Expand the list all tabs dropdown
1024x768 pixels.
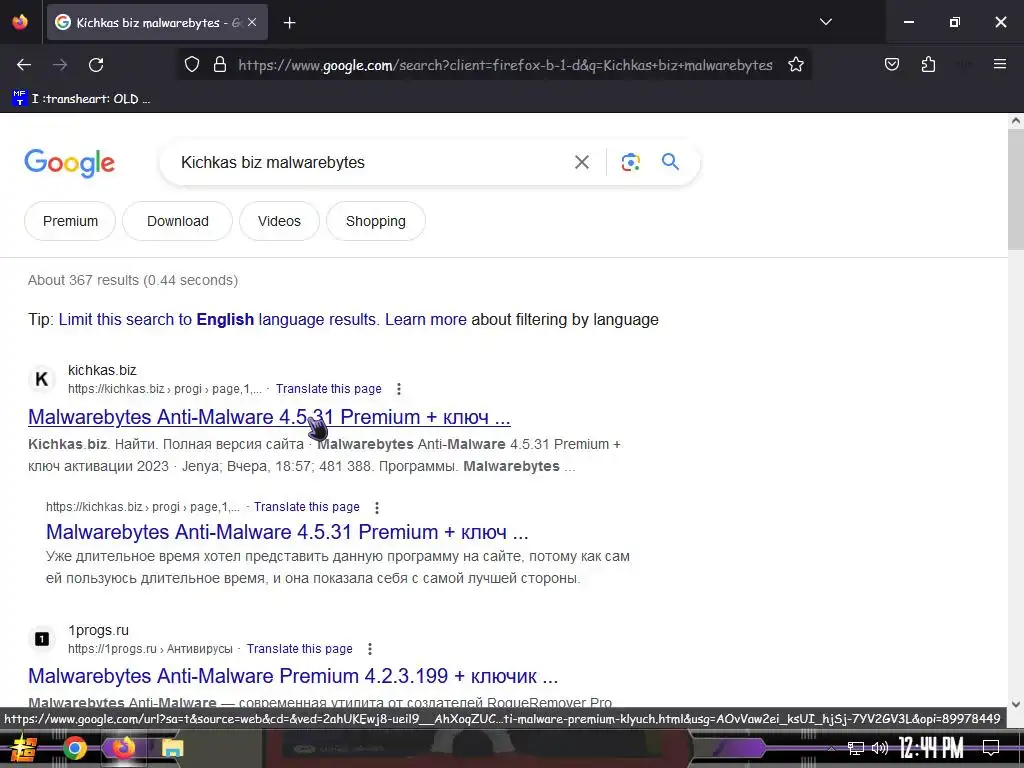point(825,22)
